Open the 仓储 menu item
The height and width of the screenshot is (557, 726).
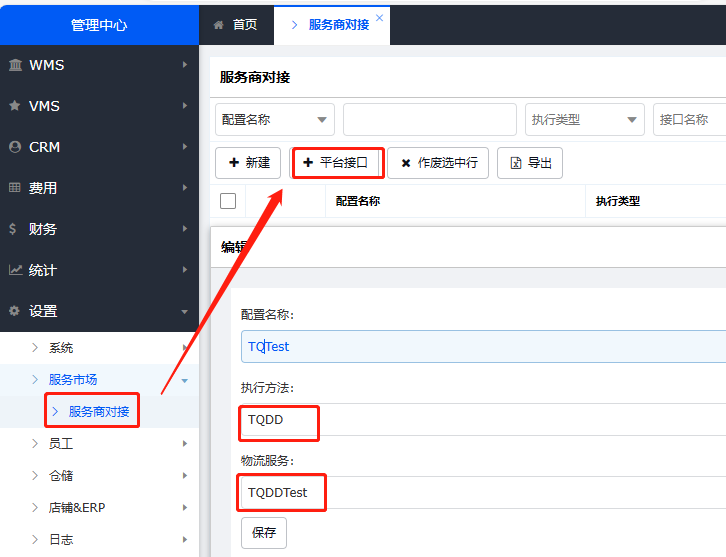coord(100,476)
